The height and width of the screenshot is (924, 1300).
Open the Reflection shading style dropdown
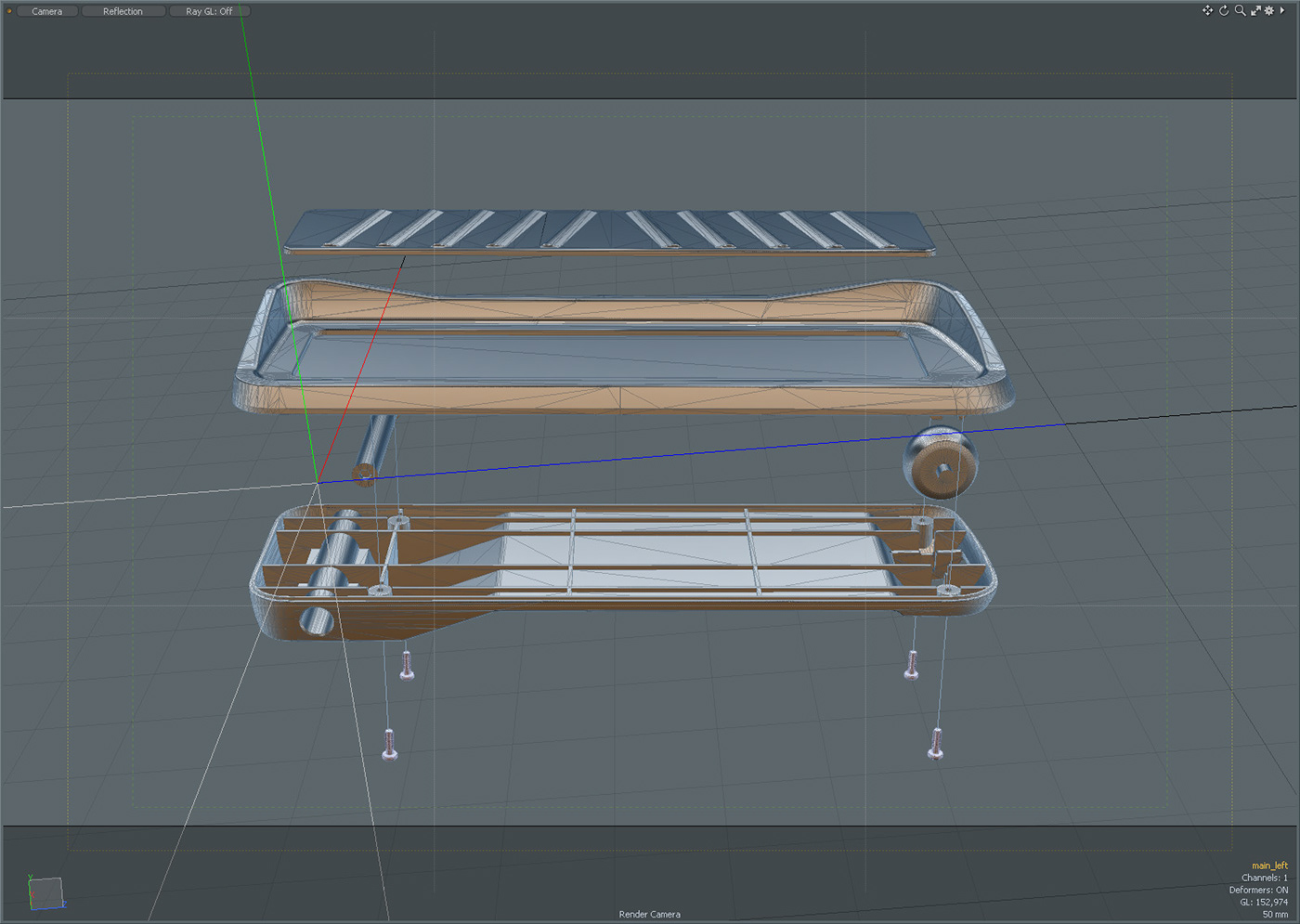tap(123, 11)
